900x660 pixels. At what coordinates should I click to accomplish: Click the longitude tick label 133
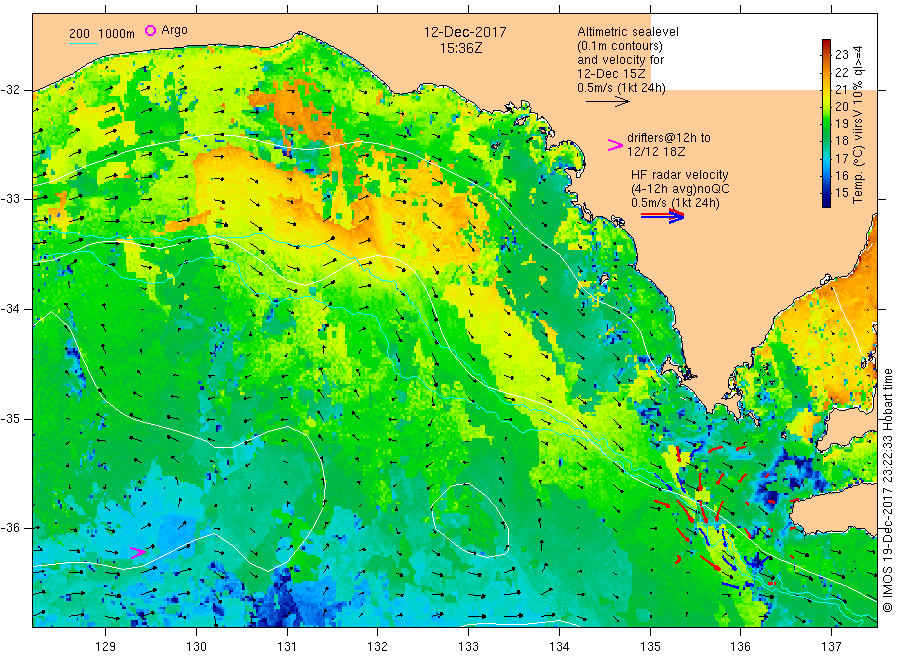[468, 647]
